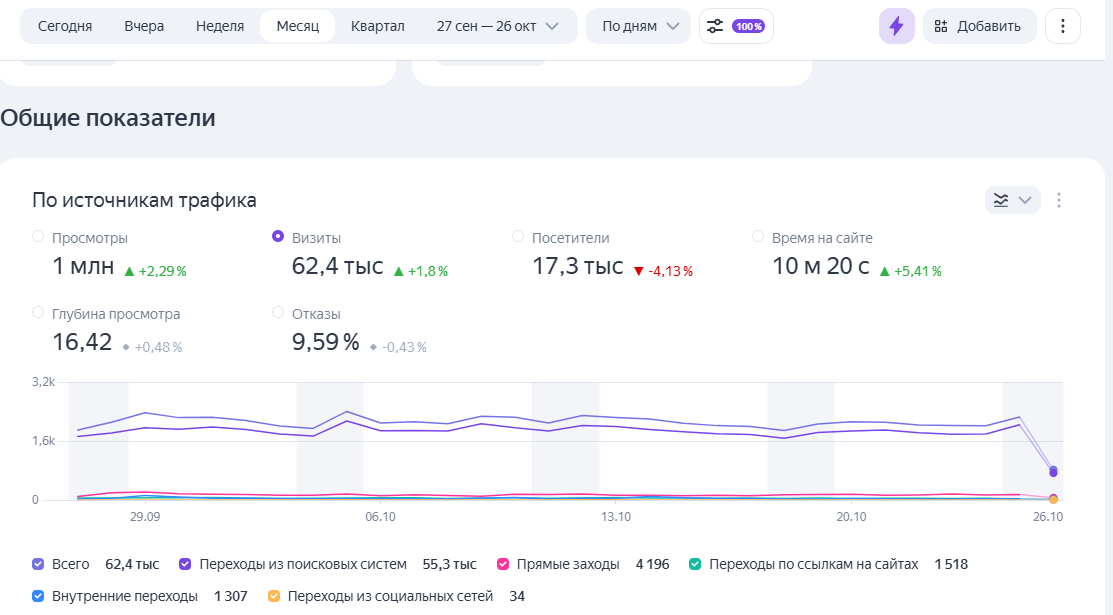Open the top-right three-dots page menu
Screen dimensions: 1113x615
(1063, 26)
